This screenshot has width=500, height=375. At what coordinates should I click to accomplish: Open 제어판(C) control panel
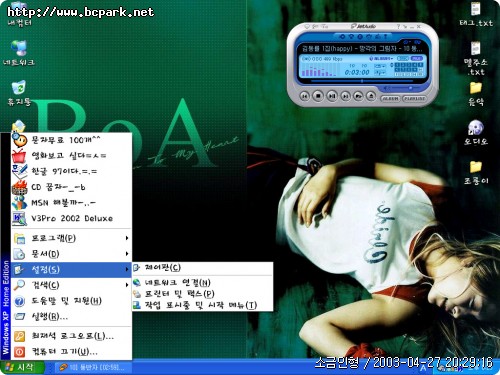tap(203, 268)
